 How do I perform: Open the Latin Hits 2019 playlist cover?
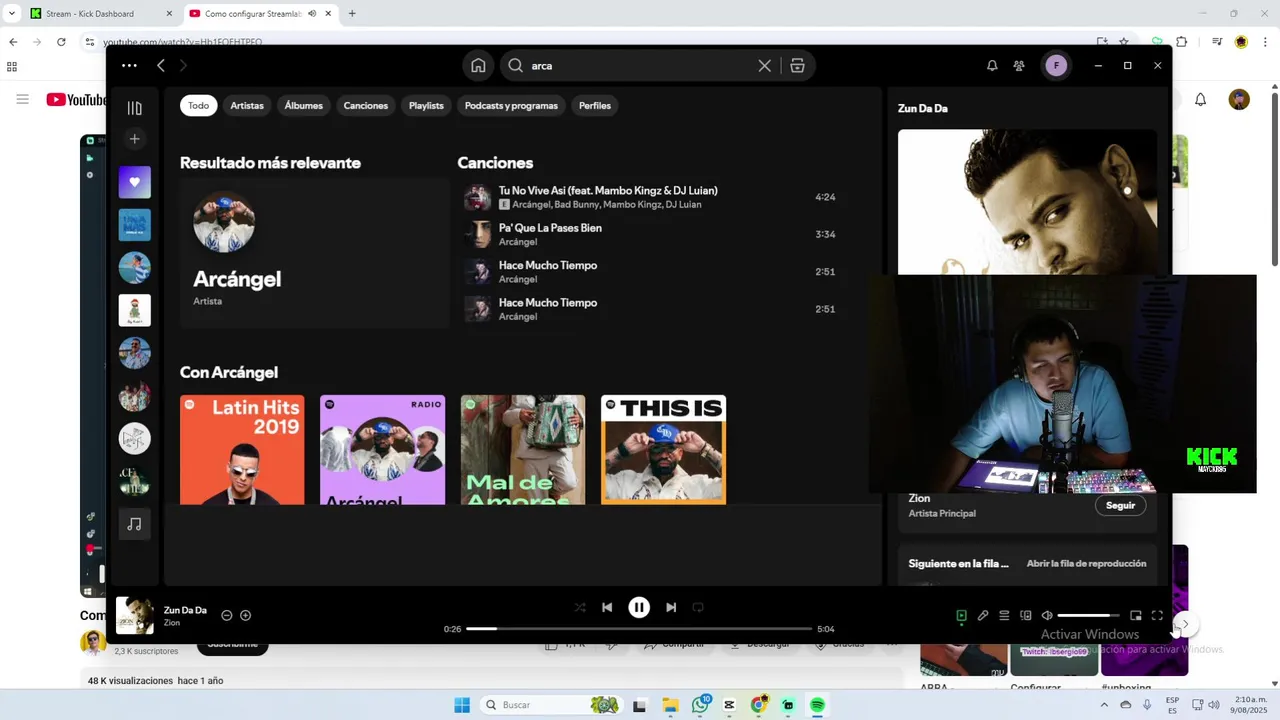click(242, 450)
